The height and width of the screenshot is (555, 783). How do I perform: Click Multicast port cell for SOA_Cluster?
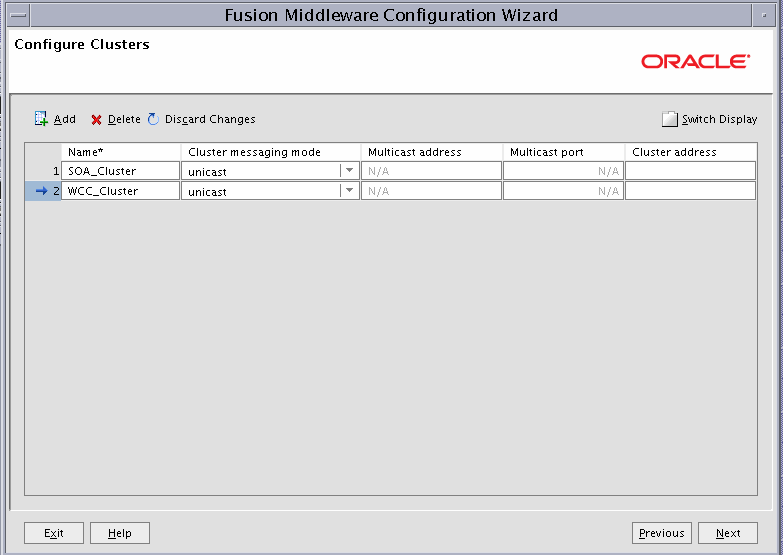pyautogui.click(x=563, y=171)
